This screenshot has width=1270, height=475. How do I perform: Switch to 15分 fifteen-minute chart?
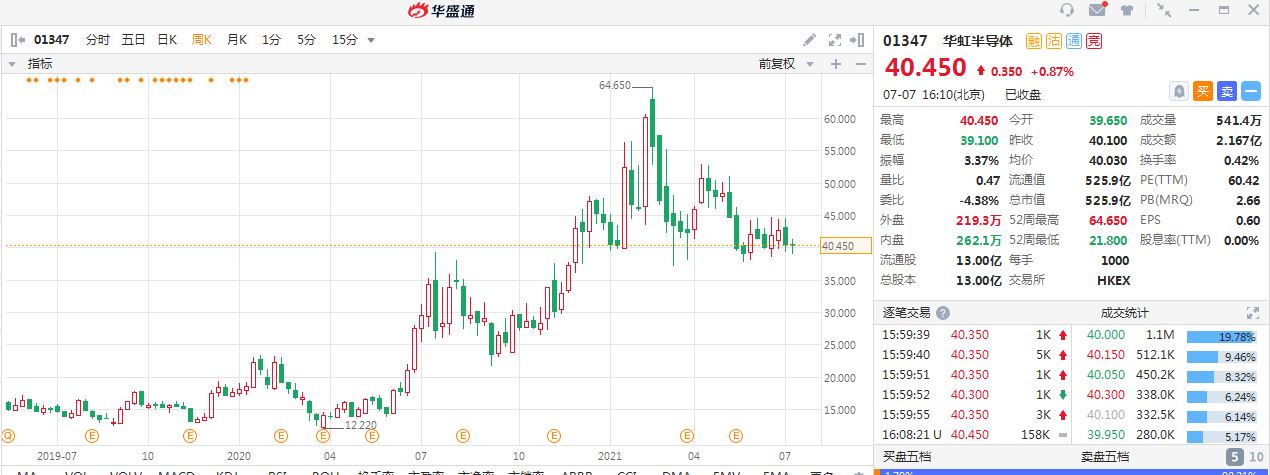345,40
